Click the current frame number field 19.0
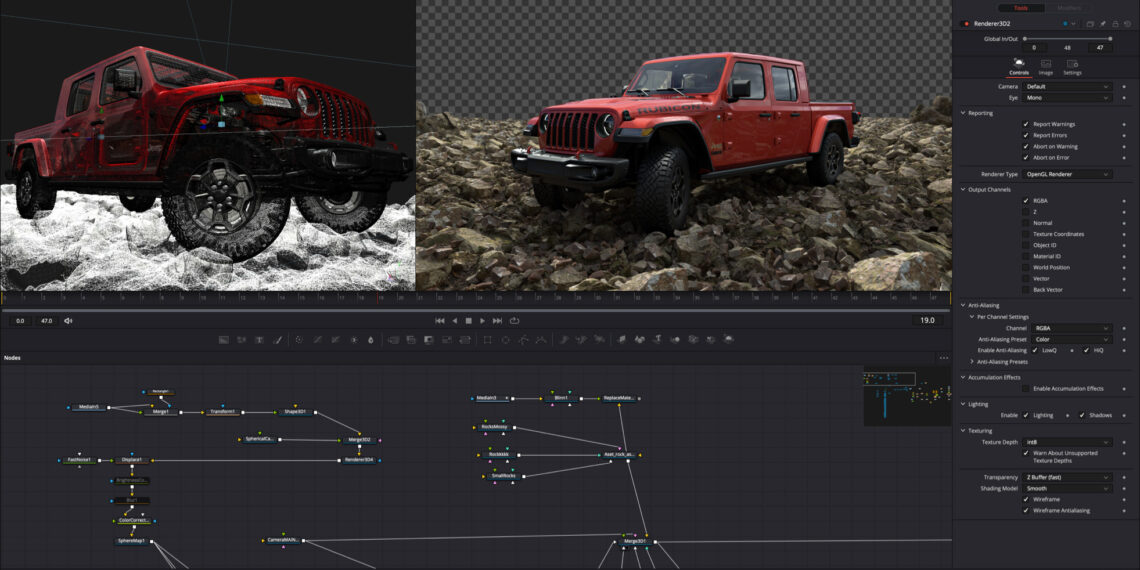The height and width of the screenshot is (570, 1140). click(x=927, y=321)
